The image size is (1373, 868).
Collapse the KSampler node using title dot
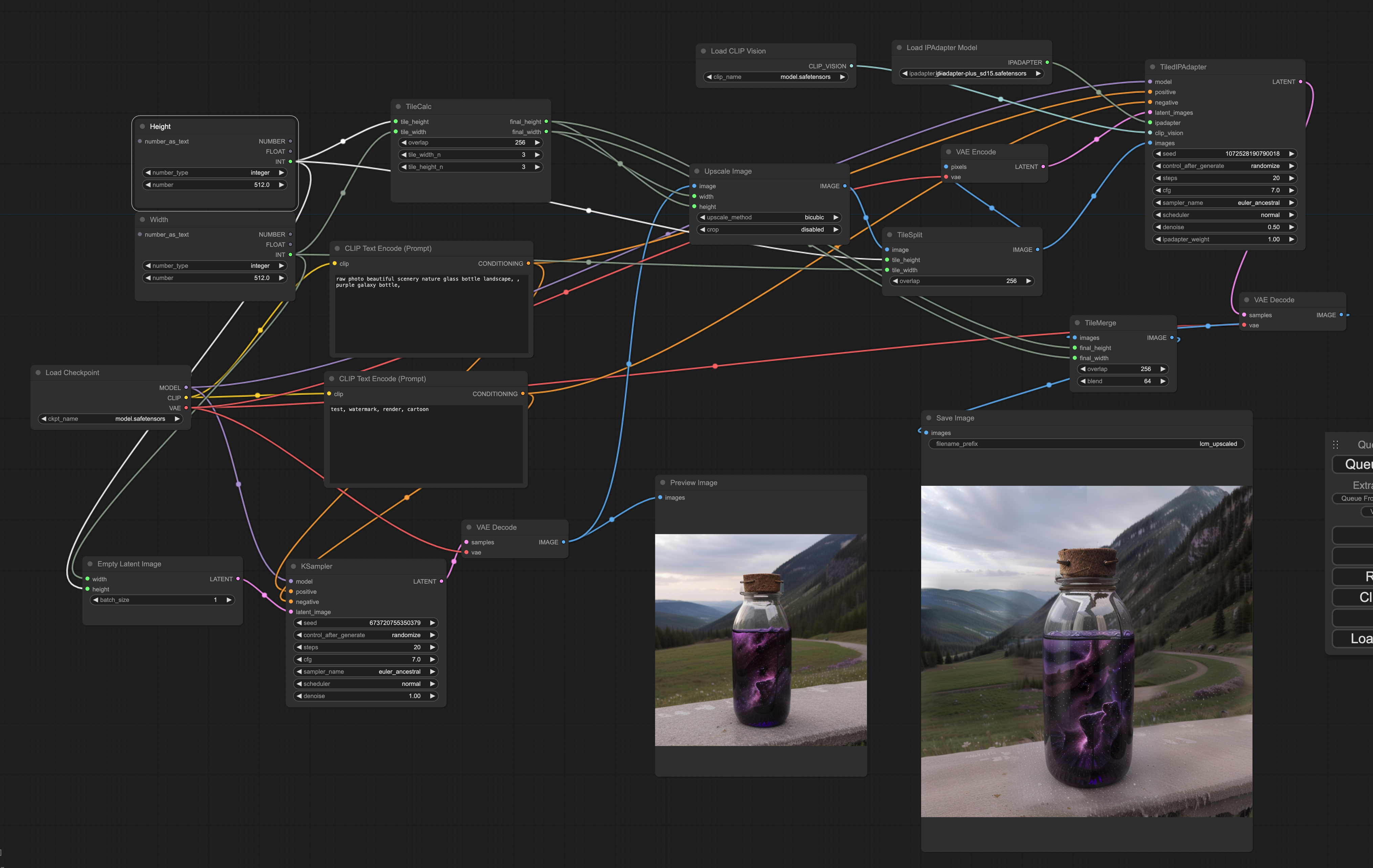coord(293,566)
